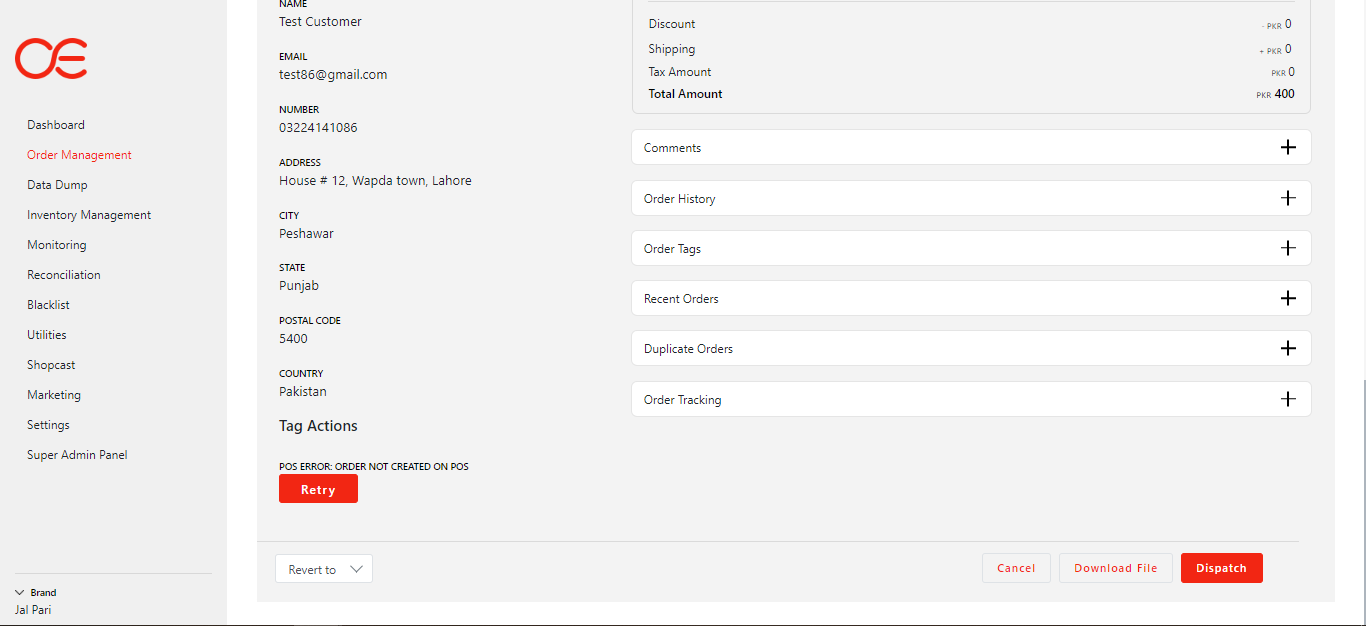Open Inventory Management menu item
The height and width of the screenshot is (626, 1366).
[89, 215]
